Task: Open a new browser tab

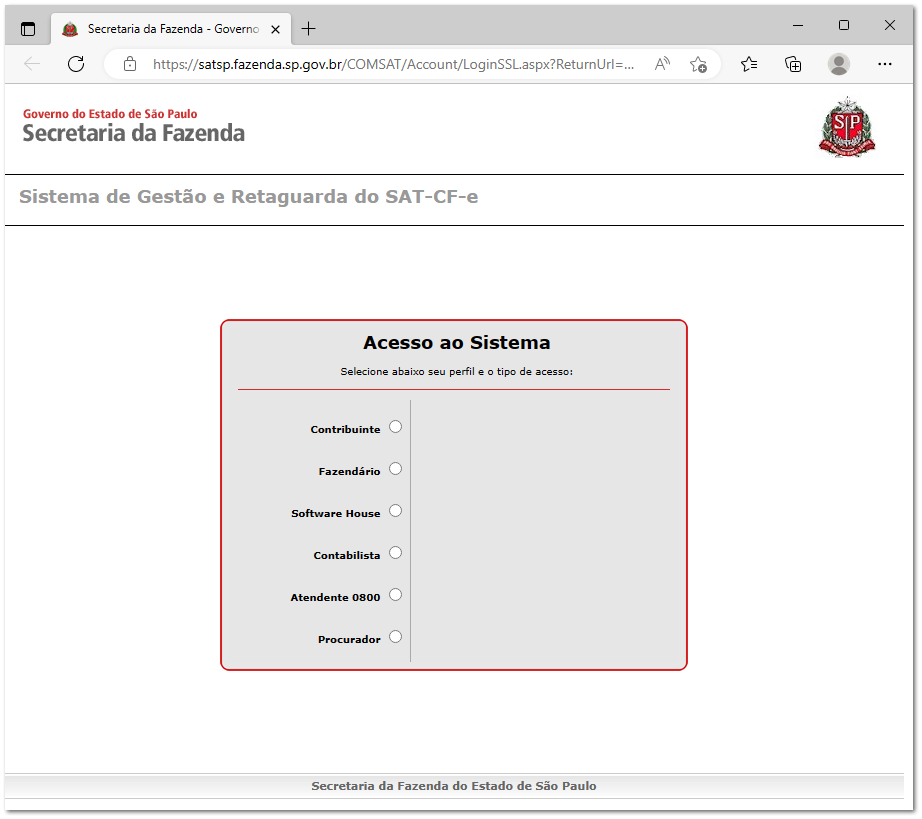Action: pyautogui.click(x=309, y=28)
